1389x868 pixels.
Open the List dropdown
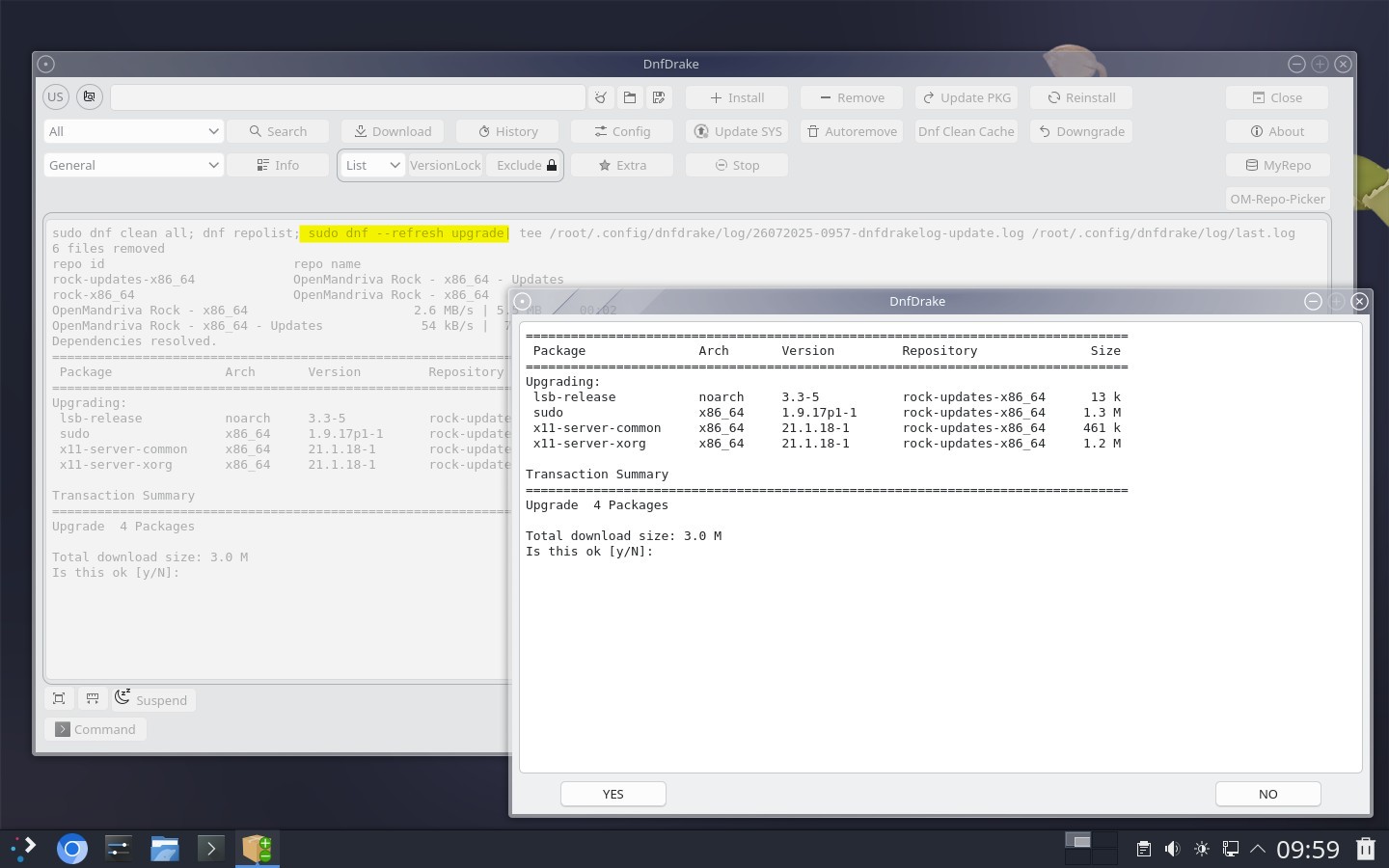pyautogui.click(x=372, y=165)
